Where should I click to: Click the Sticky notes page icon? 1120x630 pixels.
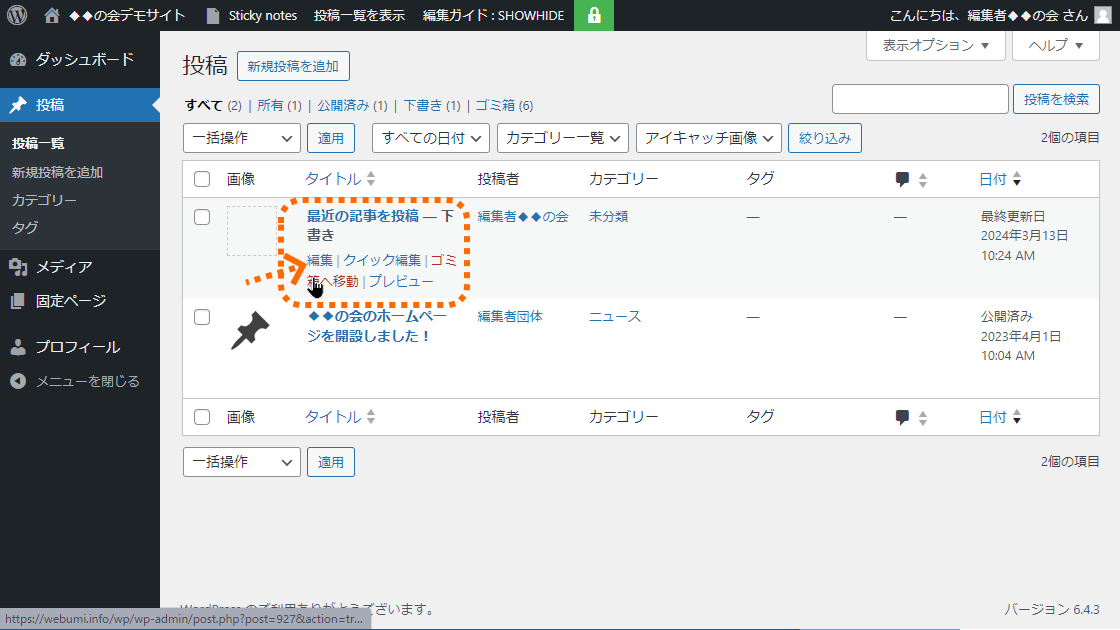pos(212,15)
